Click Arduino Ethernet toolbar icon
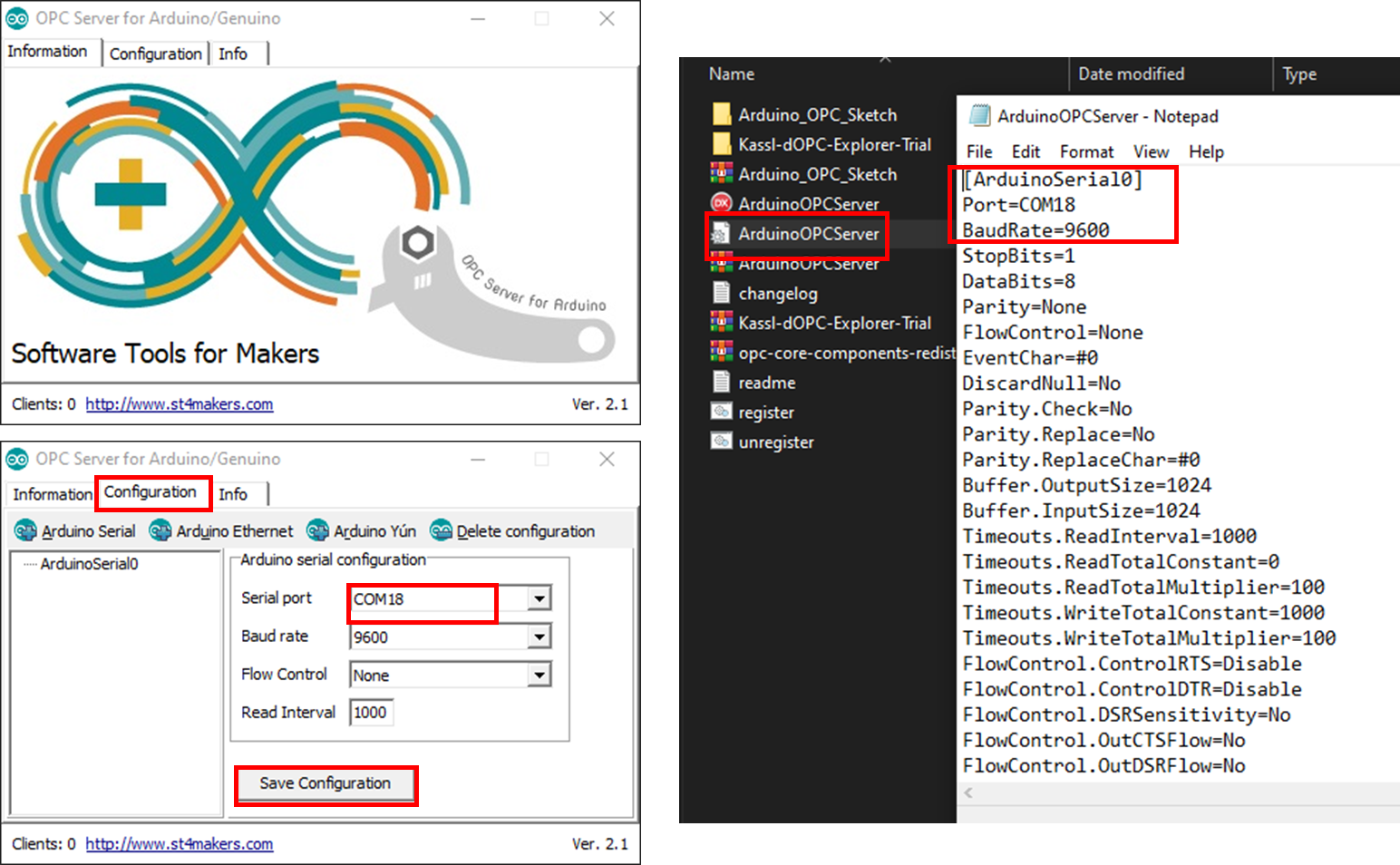The height and width of the screenshot is (865, 1400). [160, 530]
